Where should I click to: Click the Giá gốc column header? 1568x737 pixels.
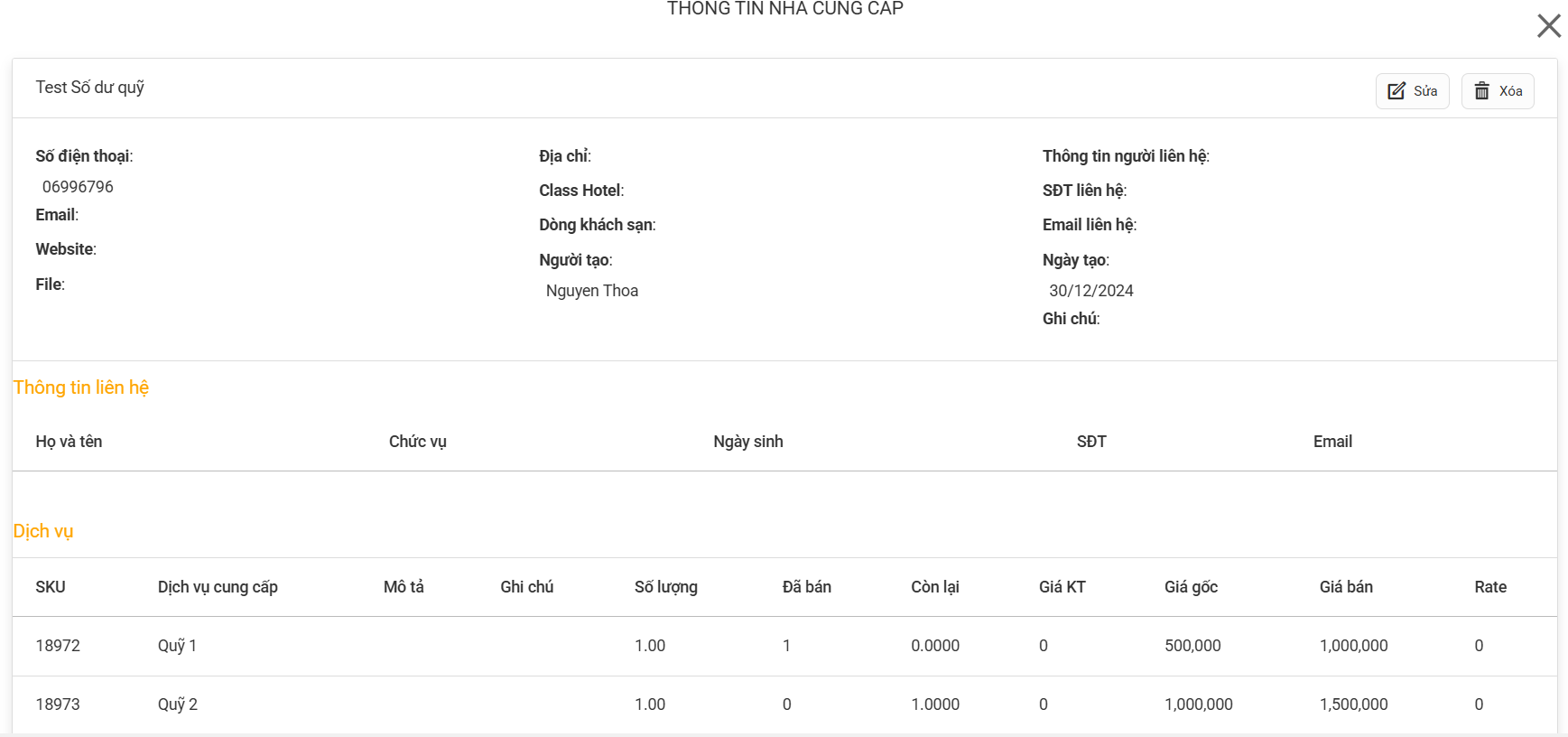pyautogui.click(x=1191, y=587)
